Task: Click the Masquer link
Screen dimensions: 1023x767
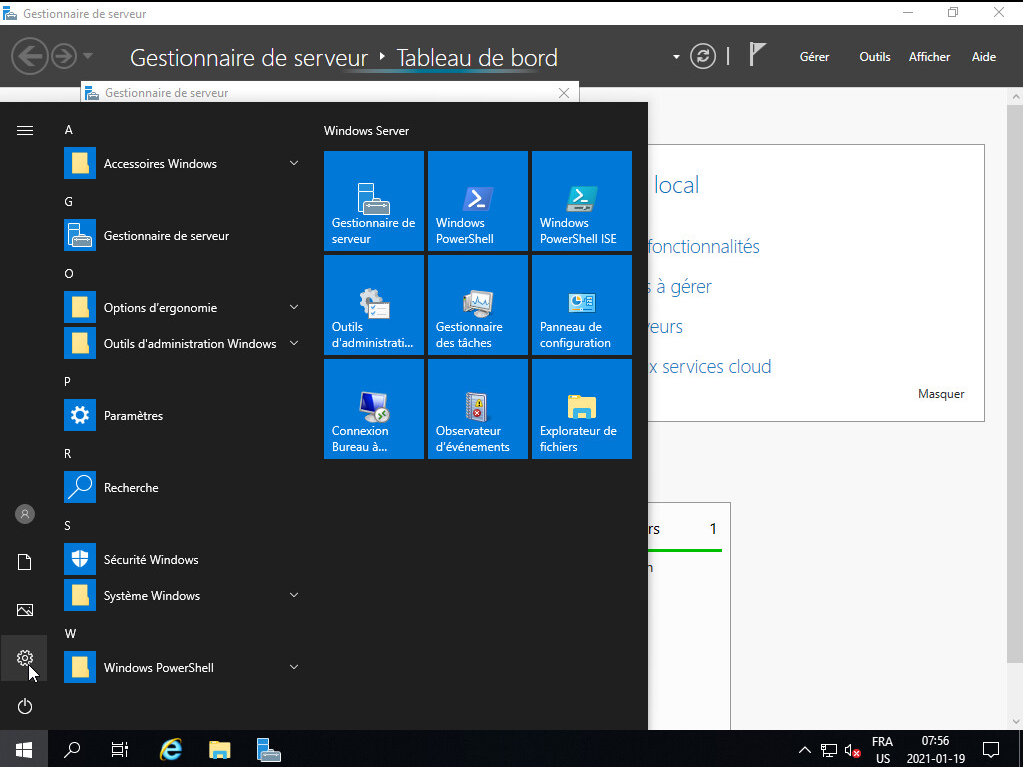Action: pyautogui.click(x=940, y=394)
